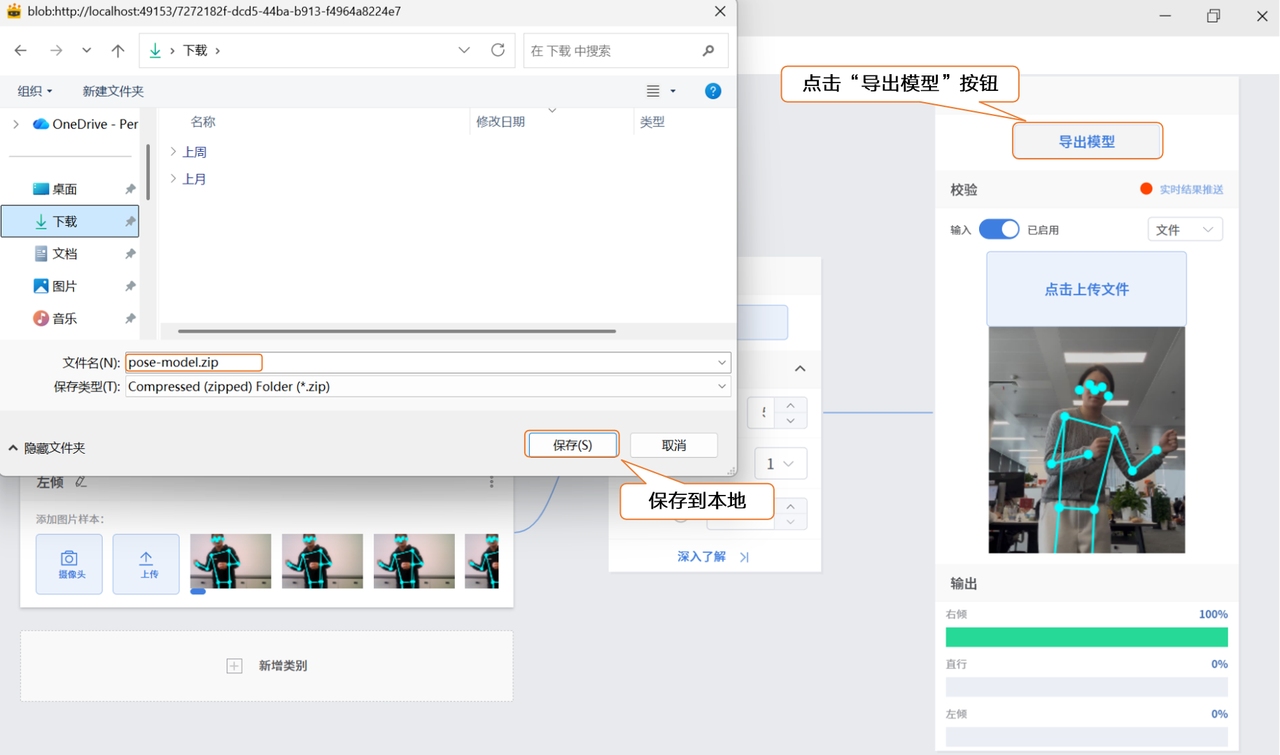The height and width of the screenshot is (755, 1280).
Task: Open the three-dot menu for 左倾 class
Action: tap(491, 482)
